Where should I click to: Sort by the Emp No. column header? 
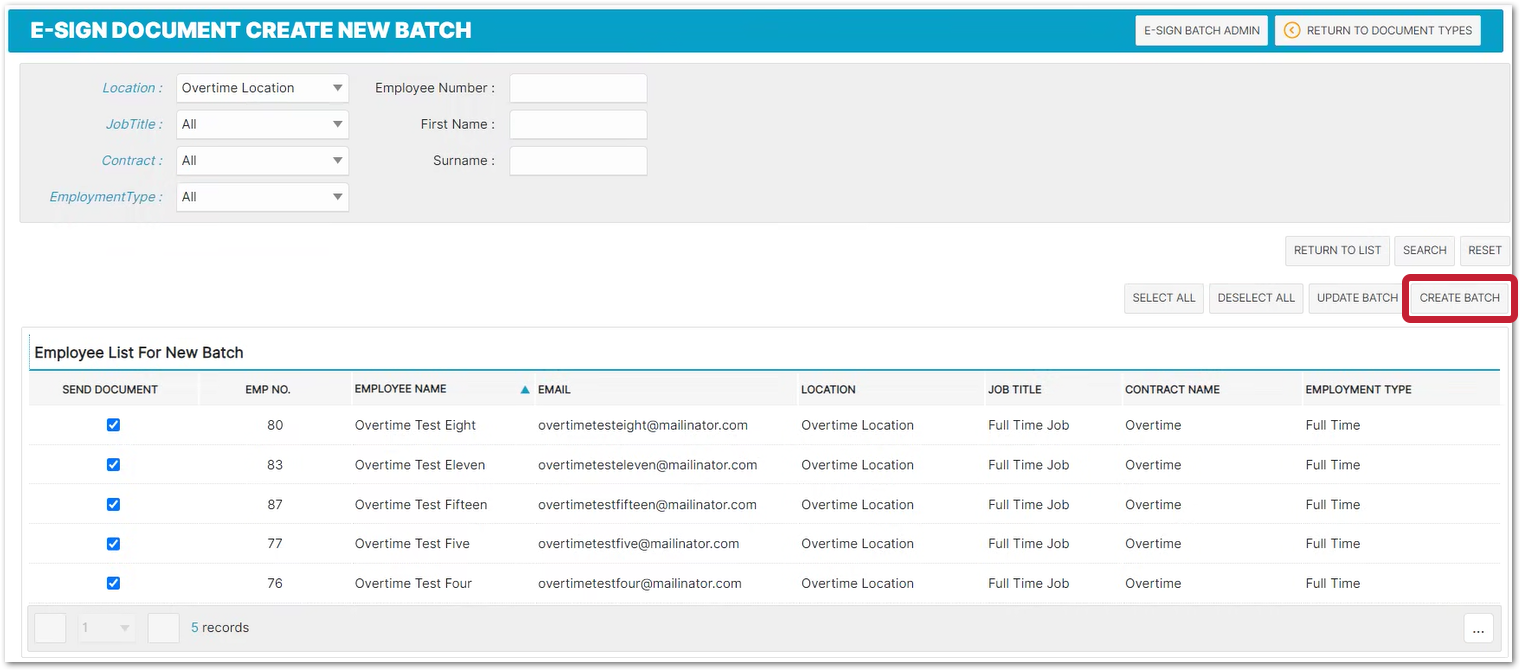[267, 390]
